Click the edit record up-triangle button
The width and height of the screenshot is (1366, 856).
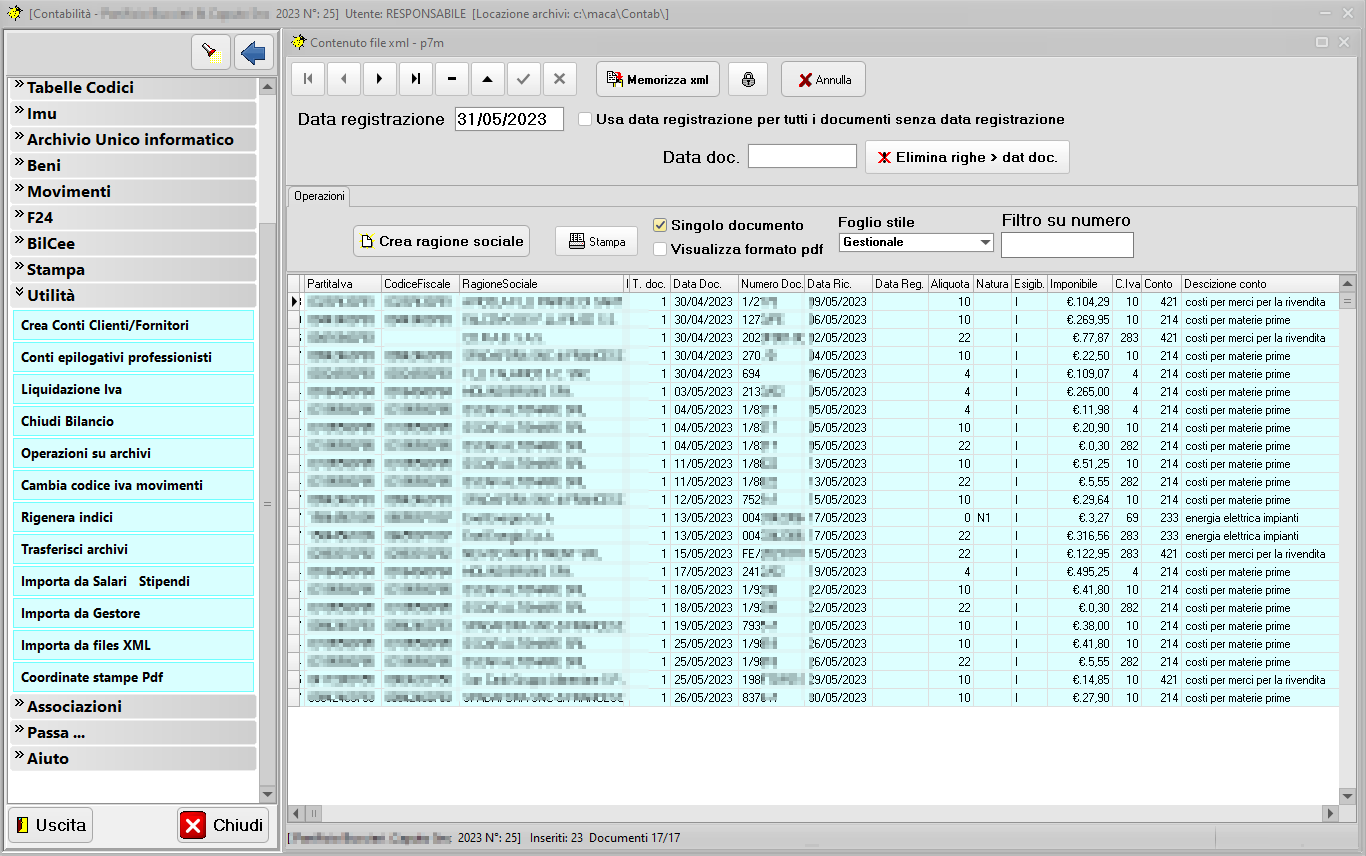[x=488, y=79]
